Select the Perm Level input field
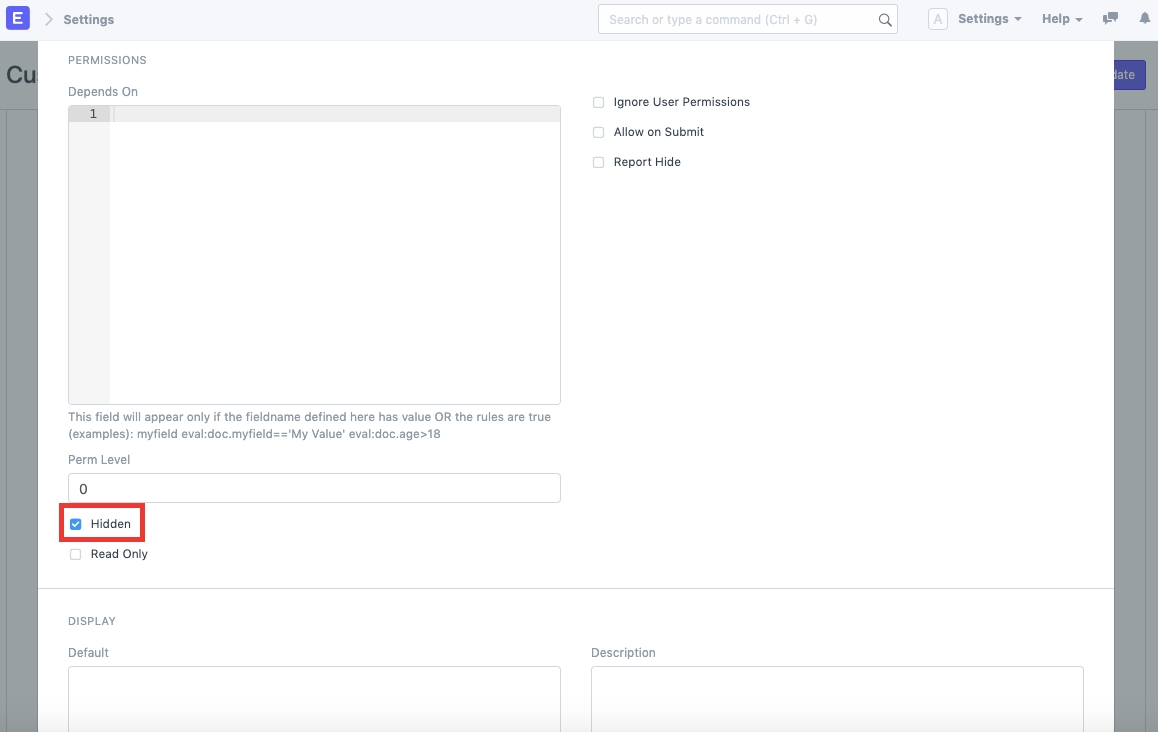 point(314,488)
